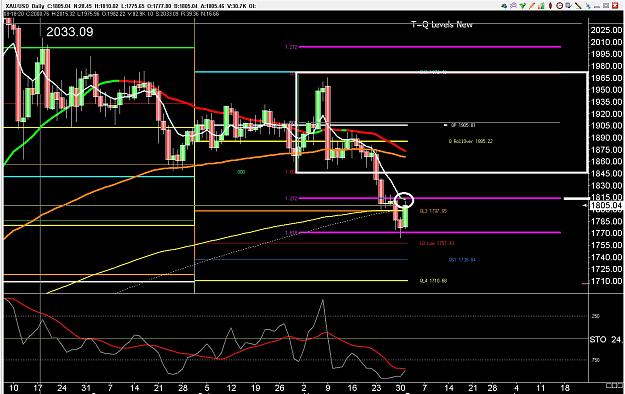Screen dimensions: 625x394
Task: Maximize the chart window
Action: tap(606, 6)
